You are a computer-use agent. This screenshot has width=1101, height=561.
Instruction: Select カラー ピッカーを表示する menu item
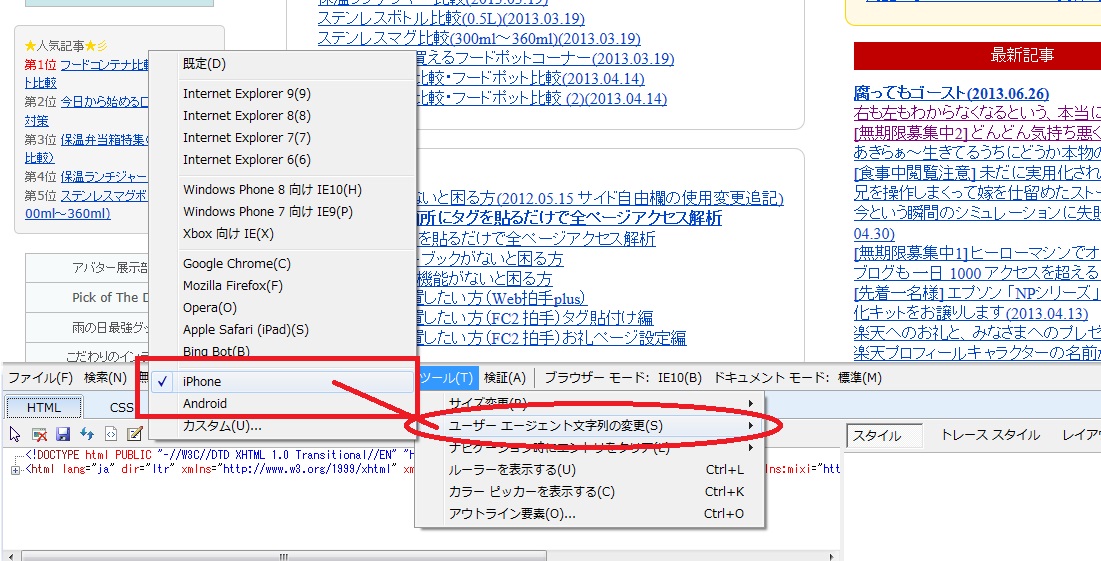531,491
